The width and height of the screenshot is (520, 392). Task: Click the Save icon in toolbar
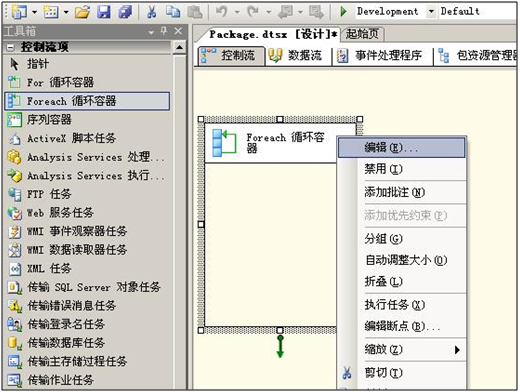coord(104,12)
